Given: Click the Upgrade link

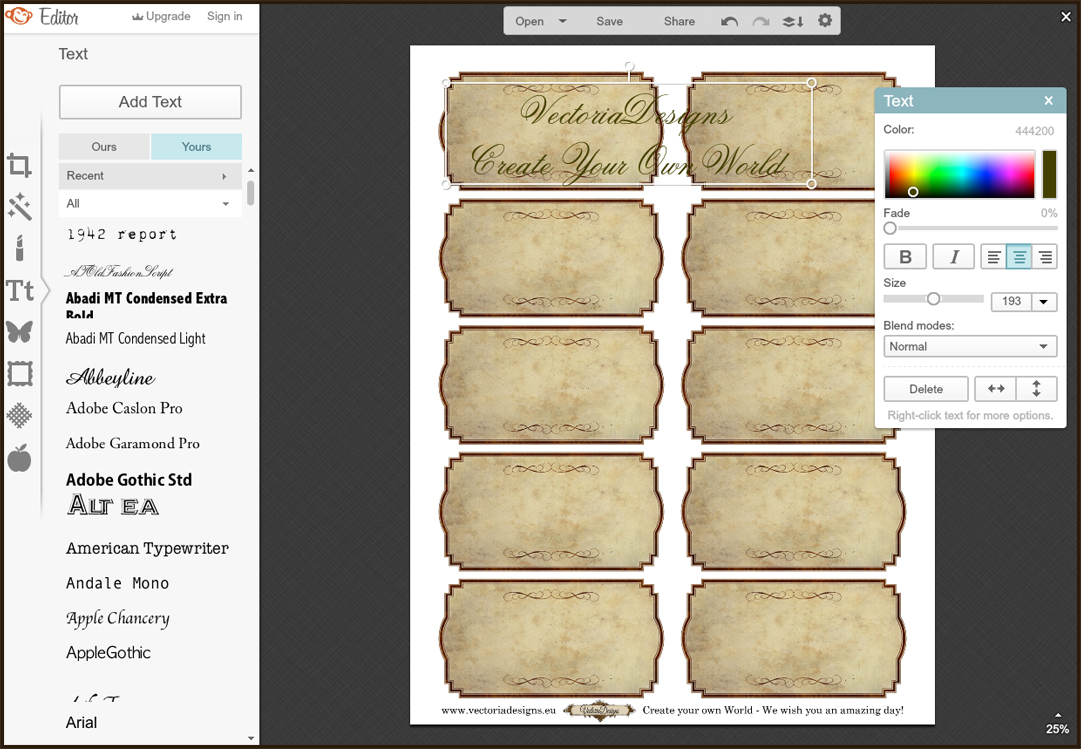Looking at the screenshot, I should coord(161,16).
